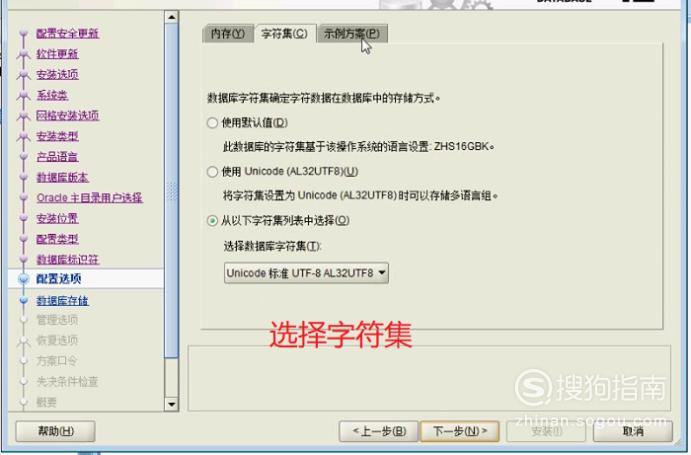
Task: Open the 产品语言 step link
Action: 57,157
